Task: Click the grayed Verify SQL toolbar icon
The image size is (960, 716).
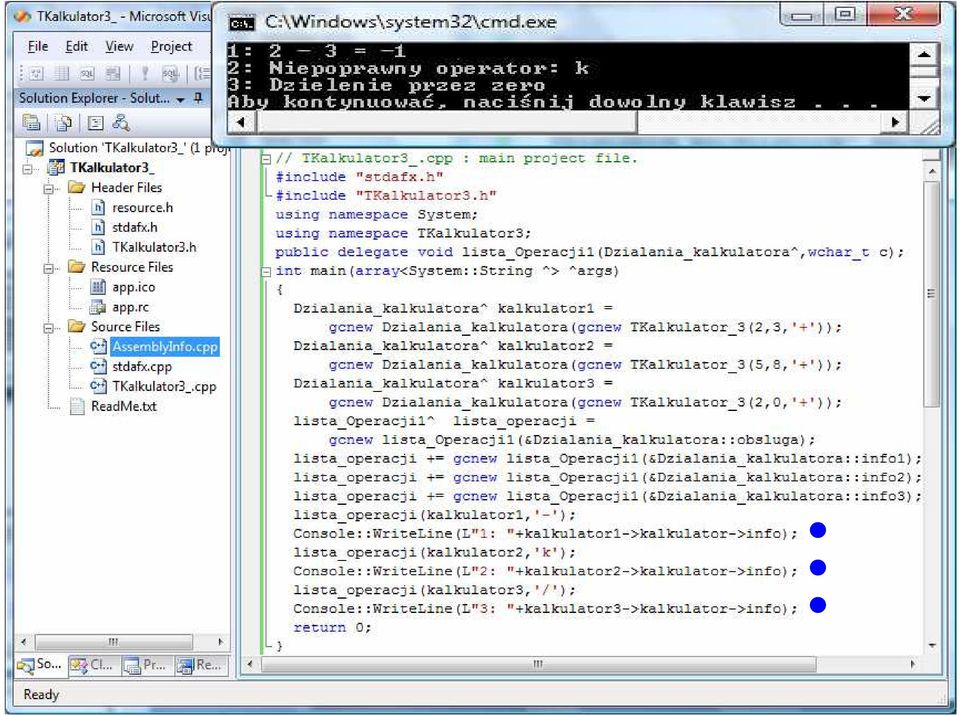Action: (x=170, y=74)
